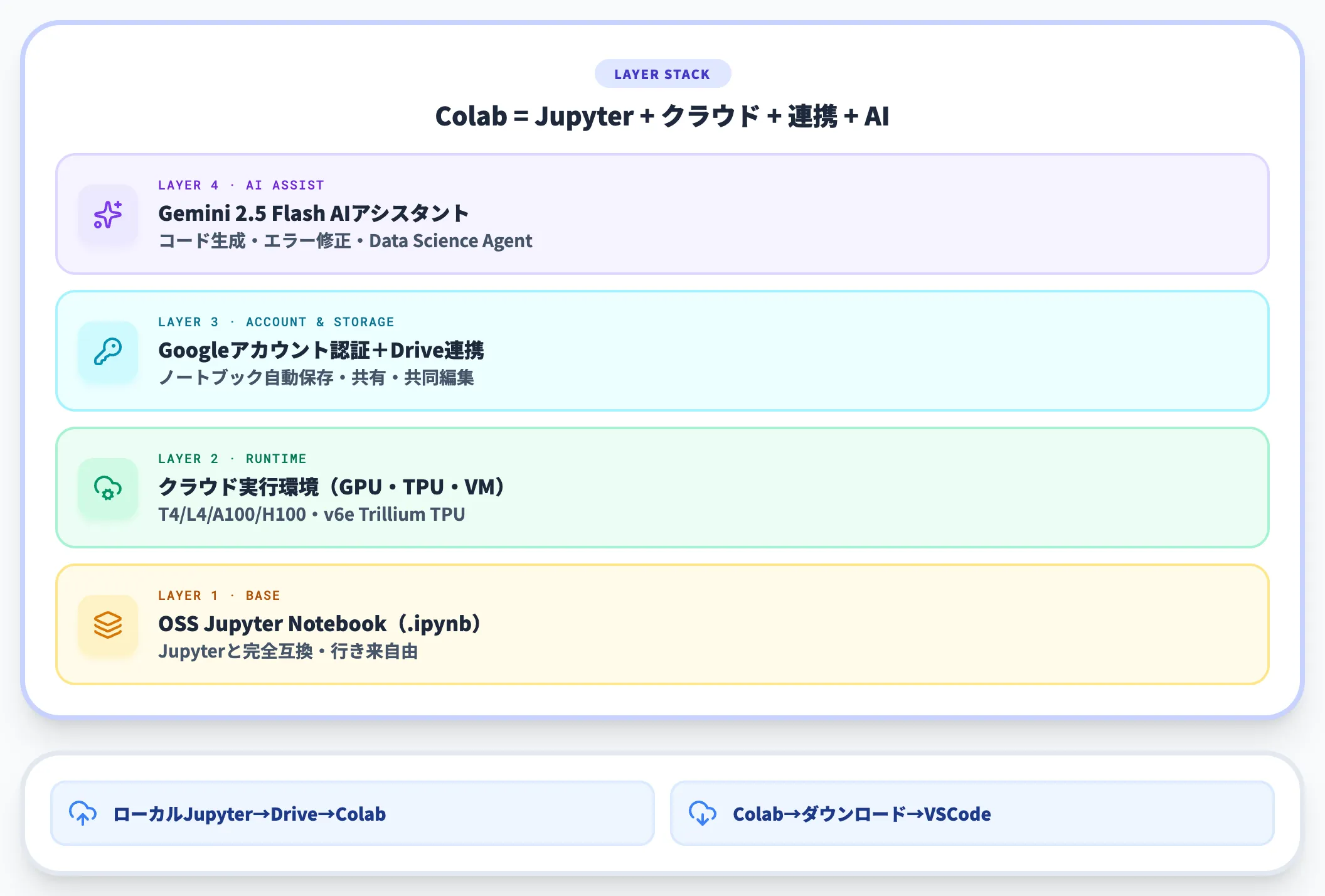Click the key icon for account layer
Image resolution: width=1325 pixels, height=896 pixels.
(x=108, y=351)
